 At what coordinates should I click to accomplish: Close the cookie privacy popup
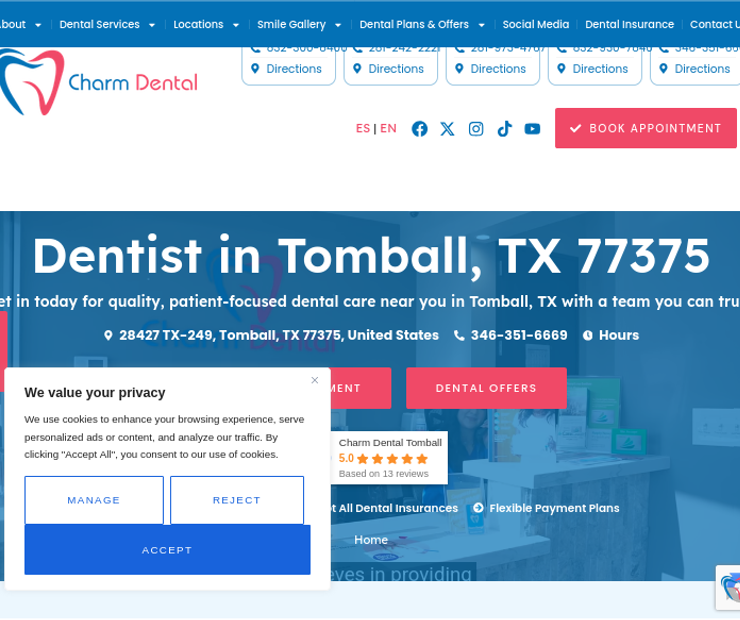tap(315, 380)
